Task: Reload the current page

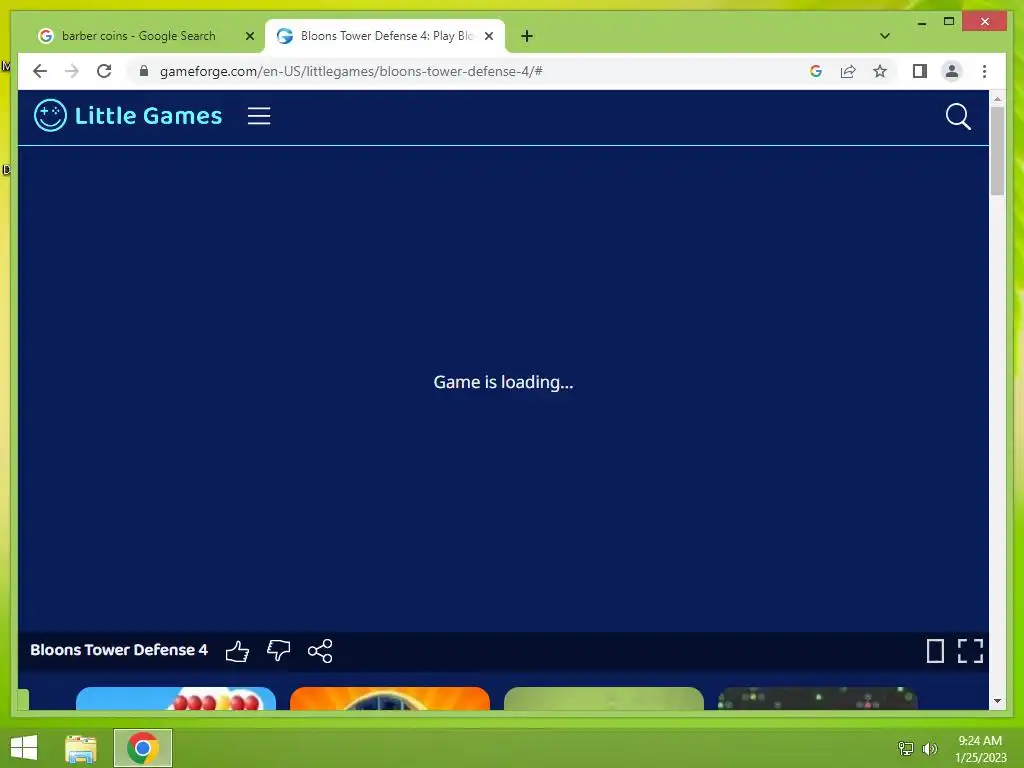Action: click(x=104, y=71)
